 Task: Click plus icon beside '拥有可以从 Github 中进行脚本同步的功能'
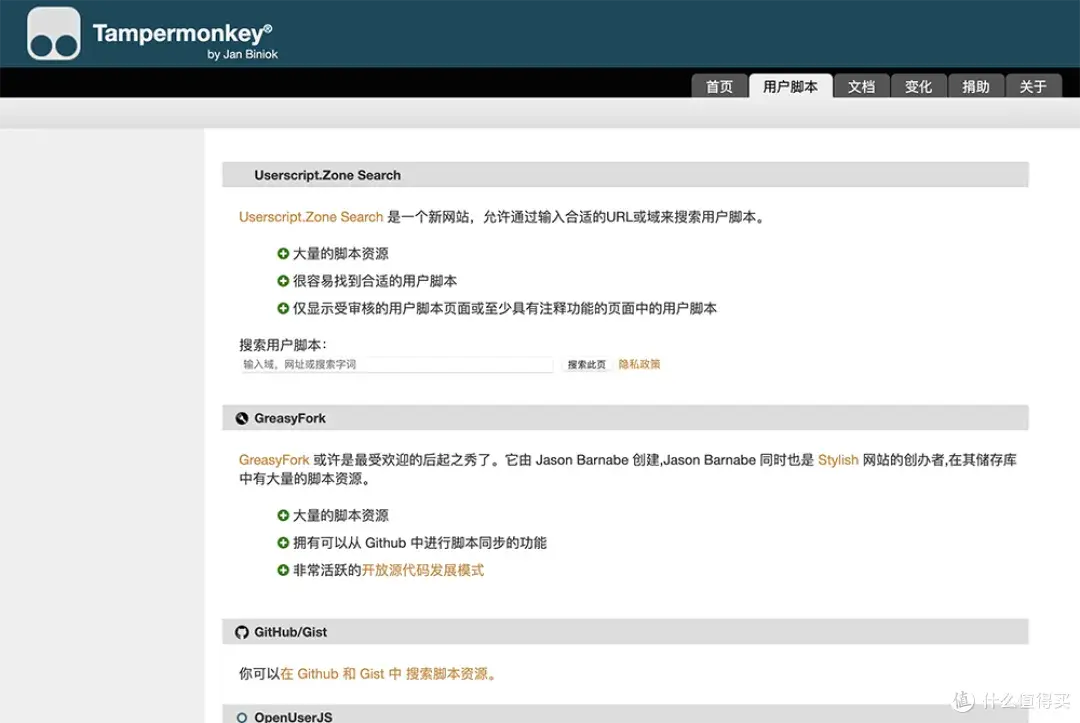click(x=283, y=543)
